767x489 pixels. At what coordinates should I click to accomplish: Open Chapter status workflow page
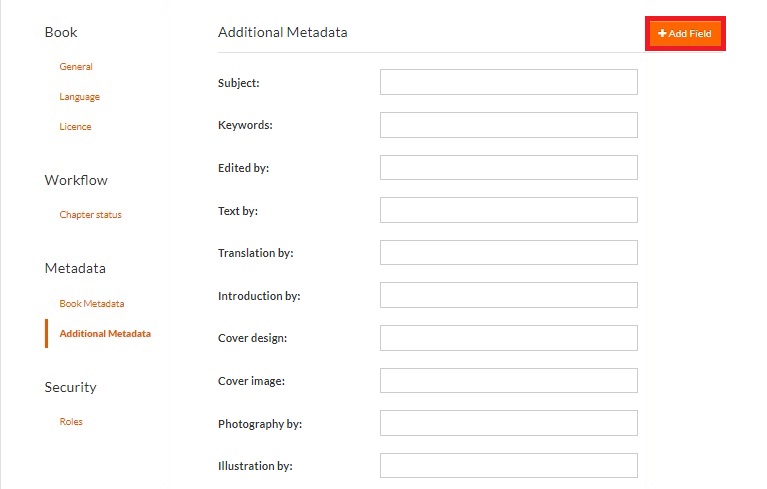(90, 215)
